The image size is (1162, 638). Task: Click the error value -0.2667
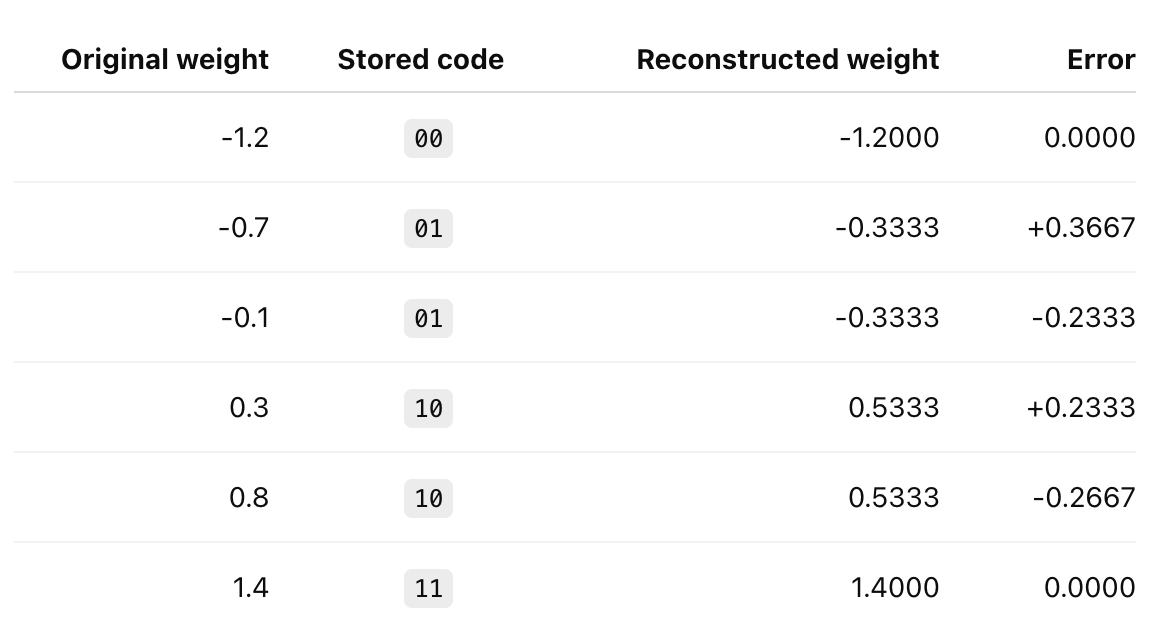1083,497
